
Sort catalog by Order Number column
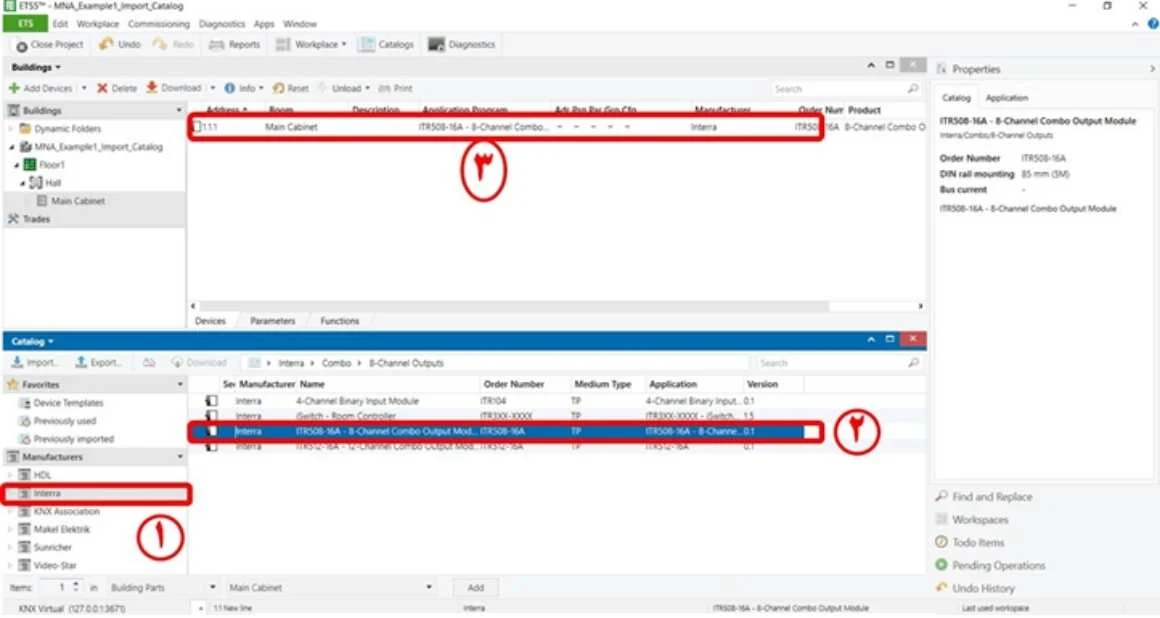click(513, 384)
